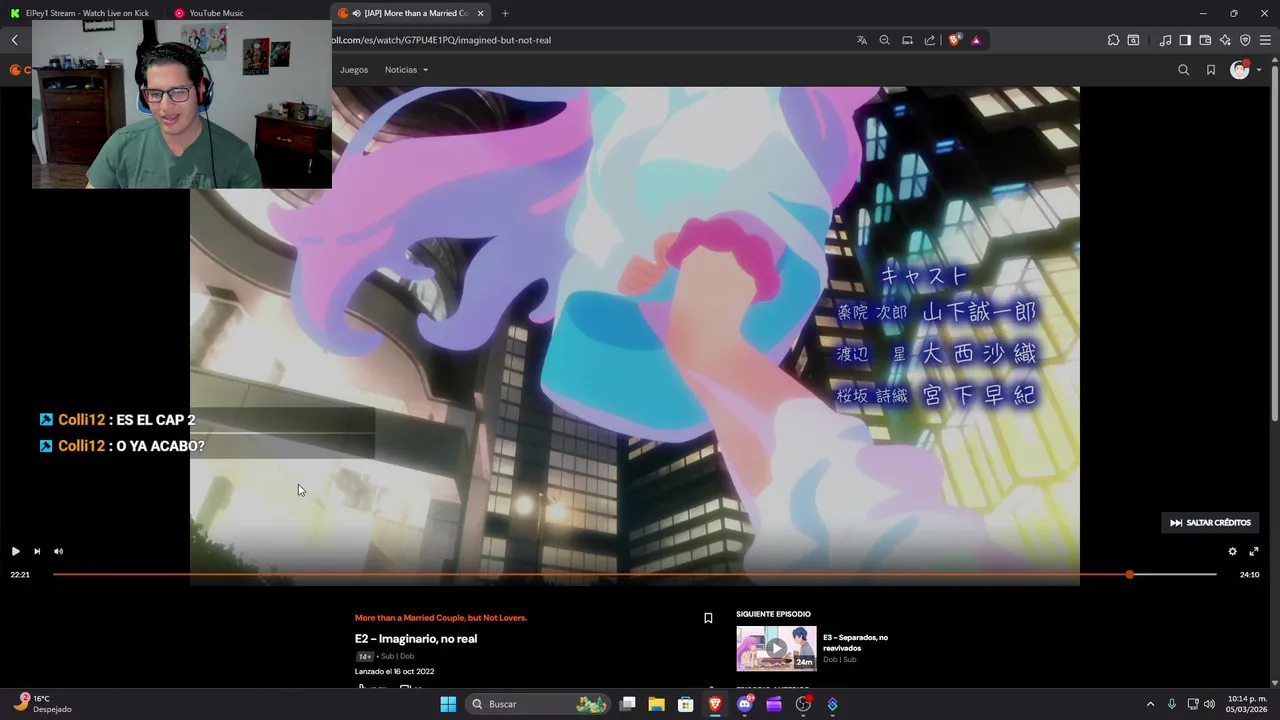Open File Explorer from the taskbar
1280x720 pixels.
click(x=656, y=704)
